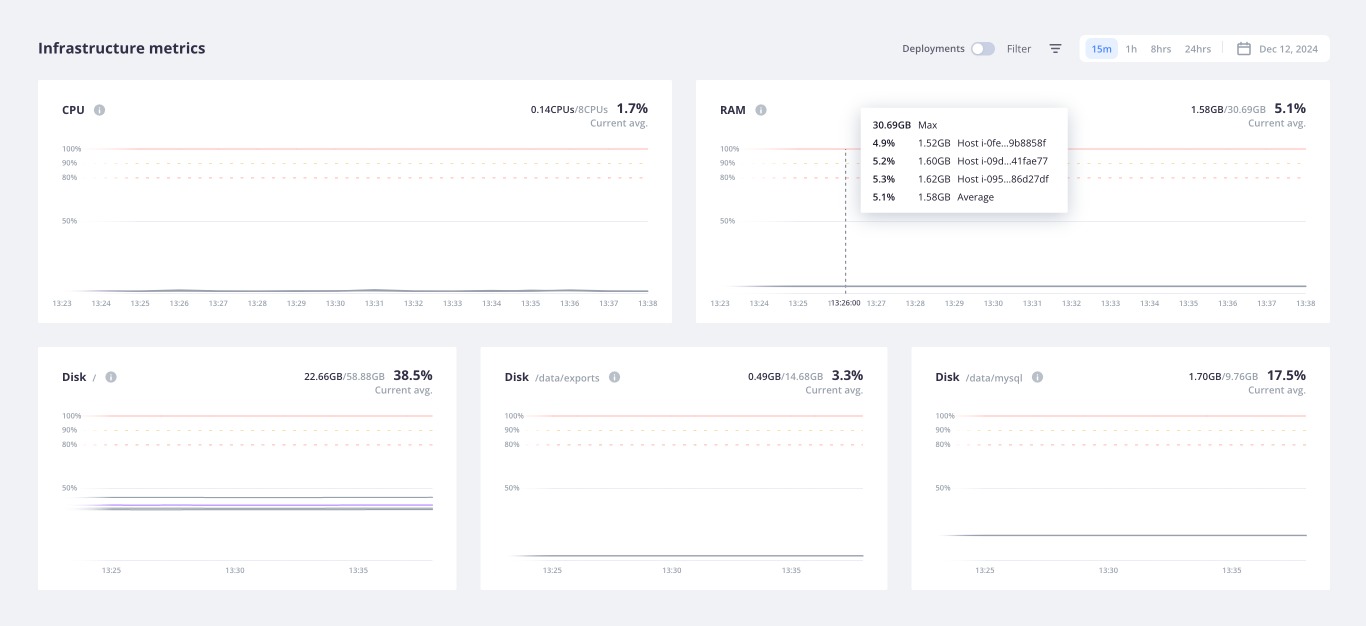The height and width of the screenshot is (626, 1366).
Task: Open info icon for Disk / panel
Action: tap(111, 377)
